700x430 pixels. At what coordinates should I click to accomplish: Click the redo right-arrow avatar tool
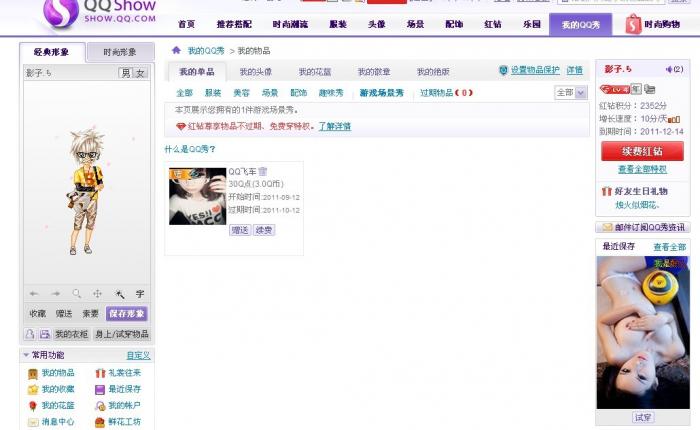[56, 294]
